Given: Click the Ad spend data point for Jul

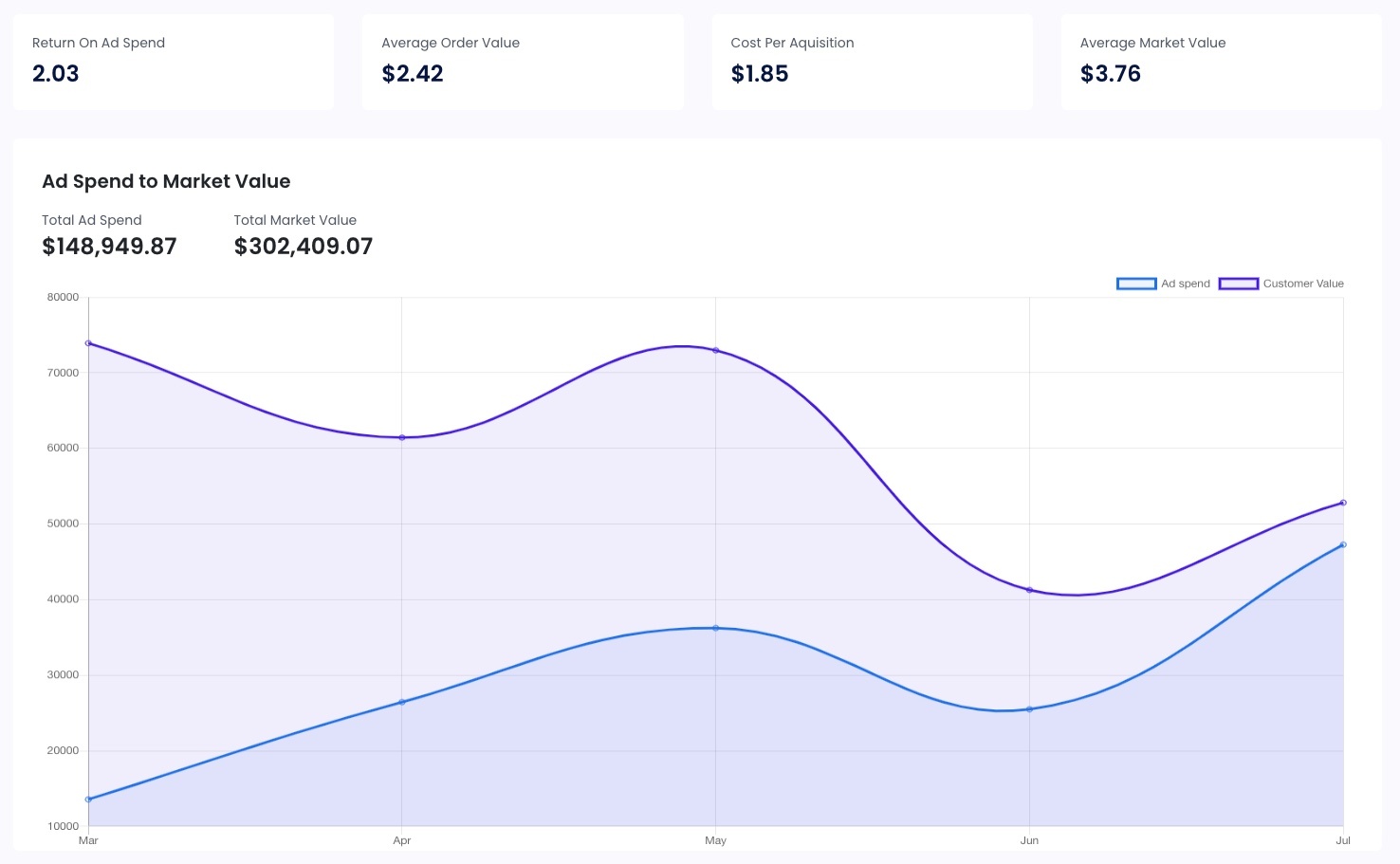Looking at the screenshot, I should coord(1343,544).
